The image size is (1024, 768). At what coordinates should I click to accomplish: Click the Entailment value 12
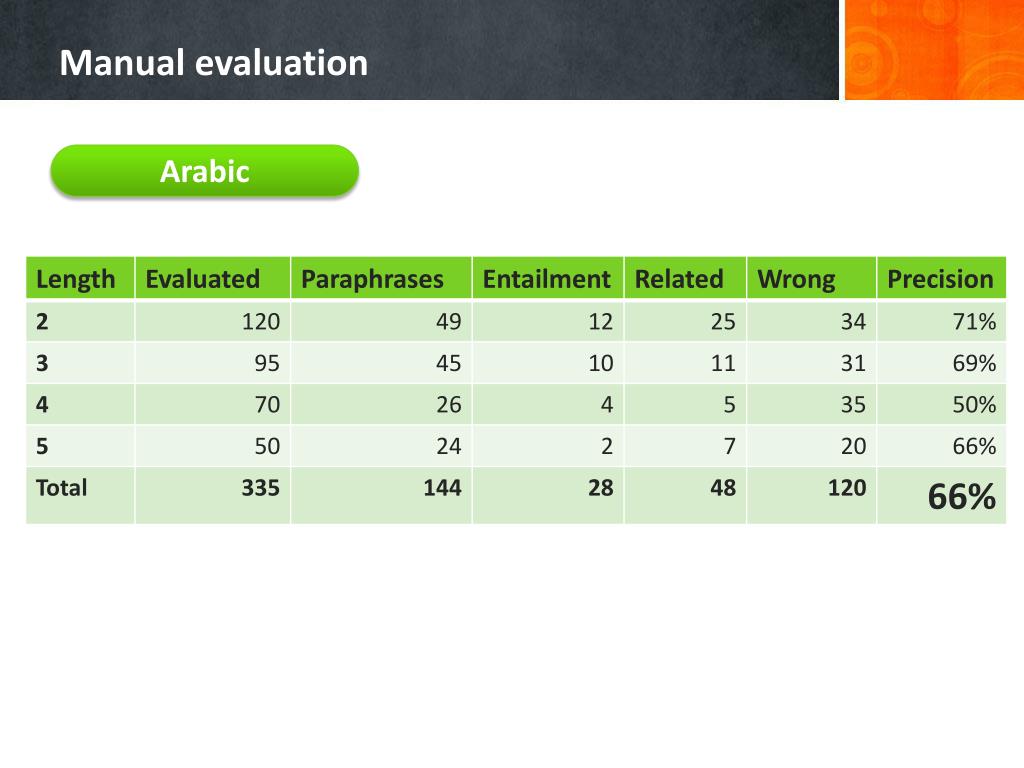601,321
